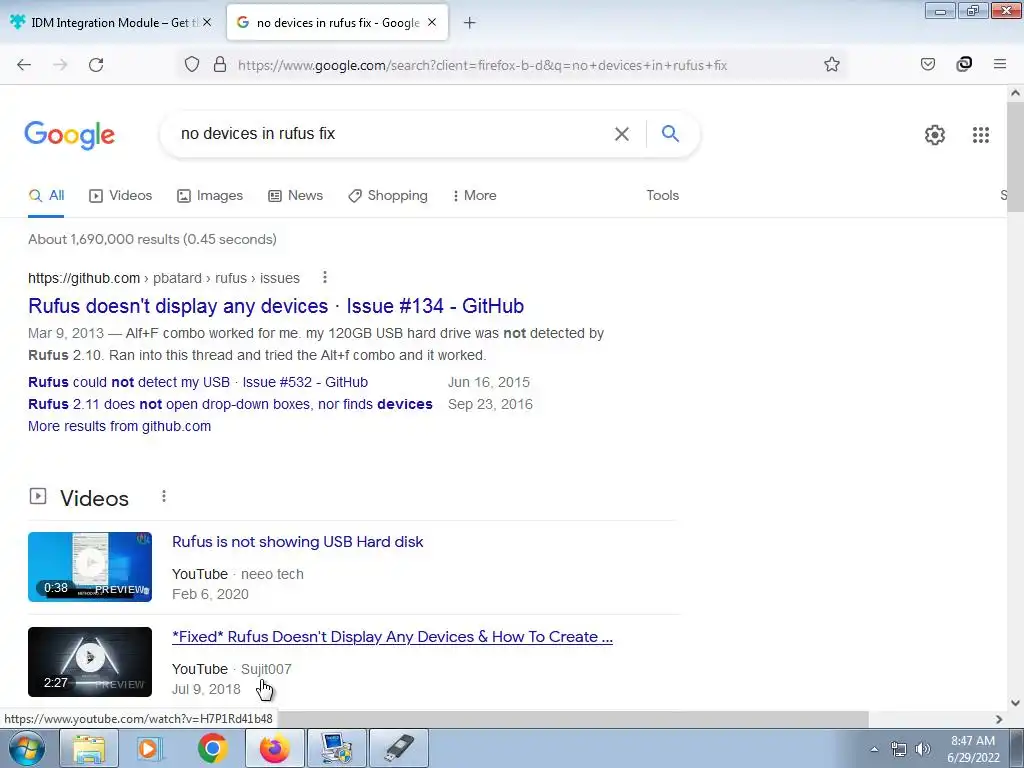1024x768 pixels.
Task: Open search Tools options
Action: tap(663, 195)
